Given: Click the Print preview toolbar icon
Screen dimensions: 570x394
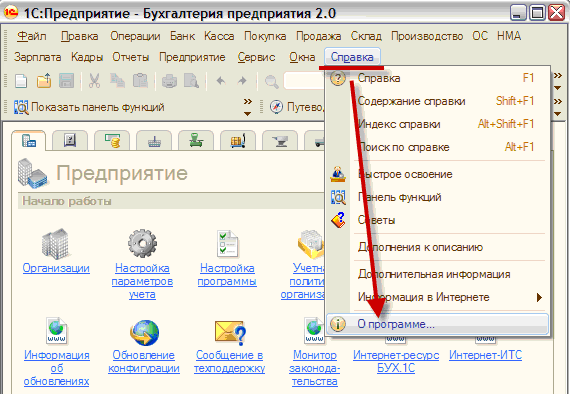Looking at the screenshot, I should [x=191, y=81].
